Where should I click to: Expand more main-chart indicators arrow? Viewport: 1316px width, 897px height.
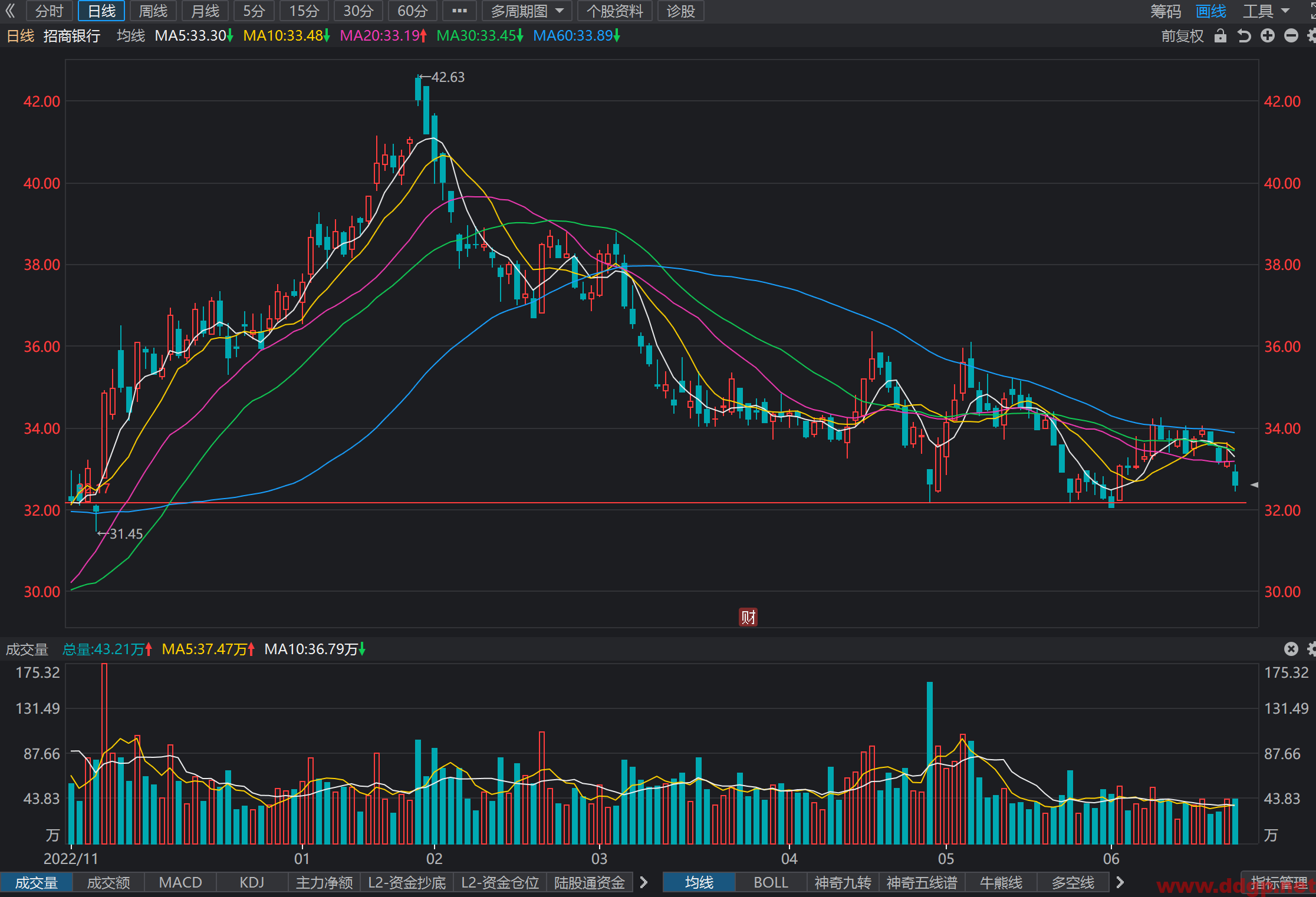pyautogui.click(x=1120, y=882)
